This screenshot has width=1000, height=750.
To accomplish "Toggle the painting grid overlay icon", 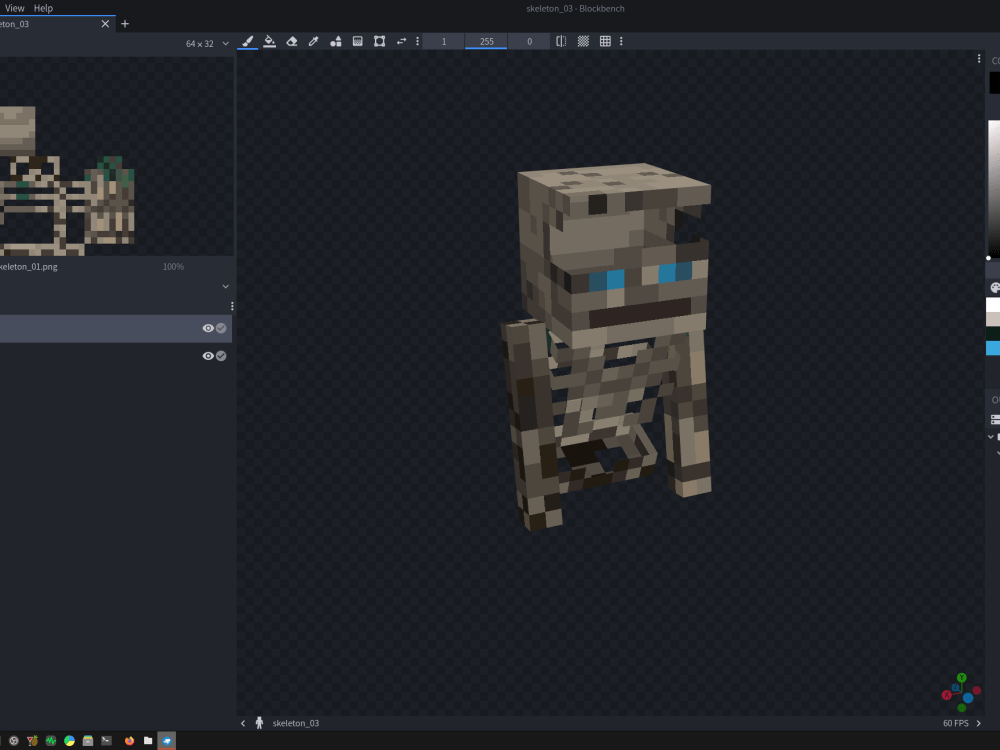I will click(x=604, y=41).
